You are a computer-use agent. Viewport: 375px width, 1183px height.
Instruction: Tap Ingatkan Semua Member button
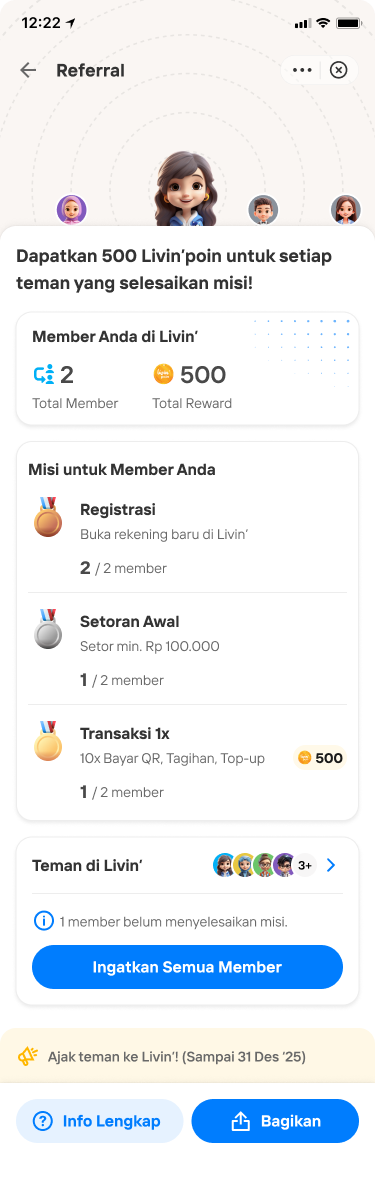click(x=187, y=967)
